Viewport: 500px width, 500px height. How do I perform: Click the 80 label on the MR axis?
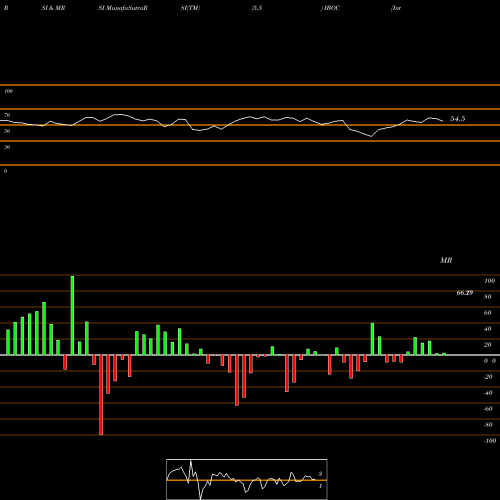tap(488, 297)
